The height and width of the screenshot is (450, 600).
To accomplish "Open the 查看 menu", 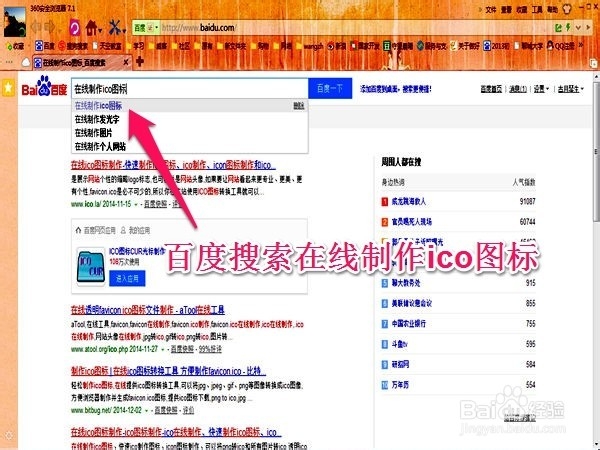I will [x=506, y=10].
